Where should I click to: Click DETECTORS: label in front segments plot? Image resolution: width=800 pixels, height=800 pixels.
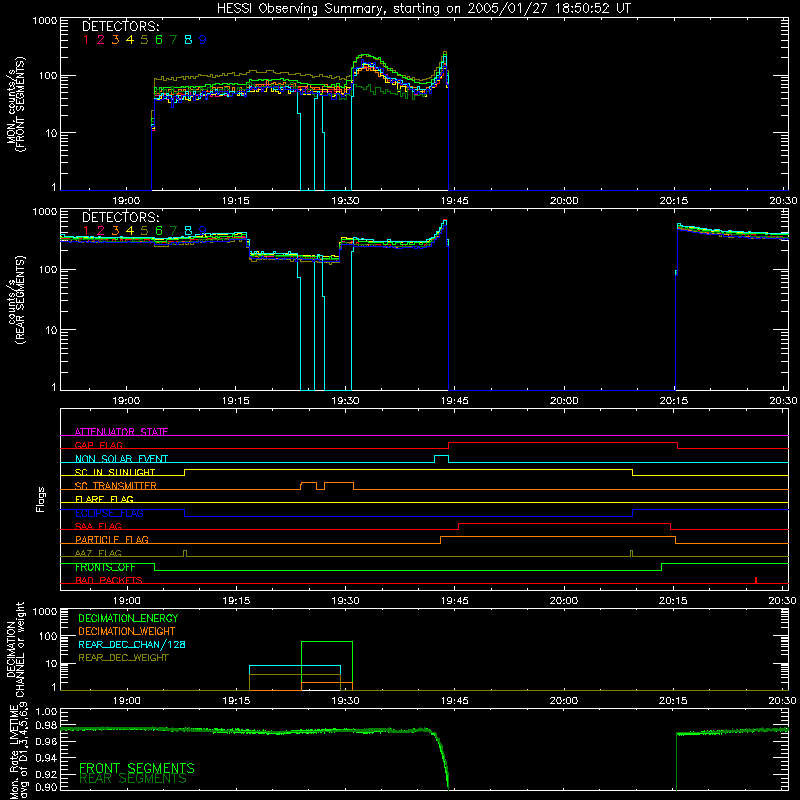point(120,26)
